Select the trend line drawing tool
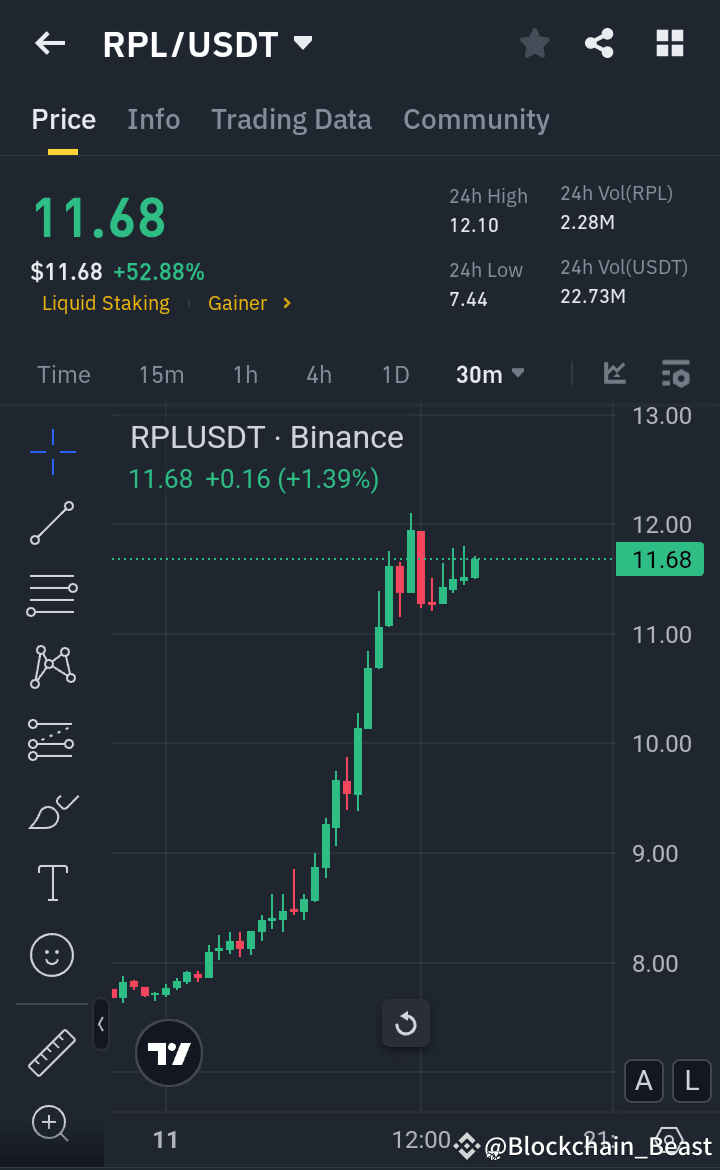The image size is (720, 1170). tap(52, 522)
